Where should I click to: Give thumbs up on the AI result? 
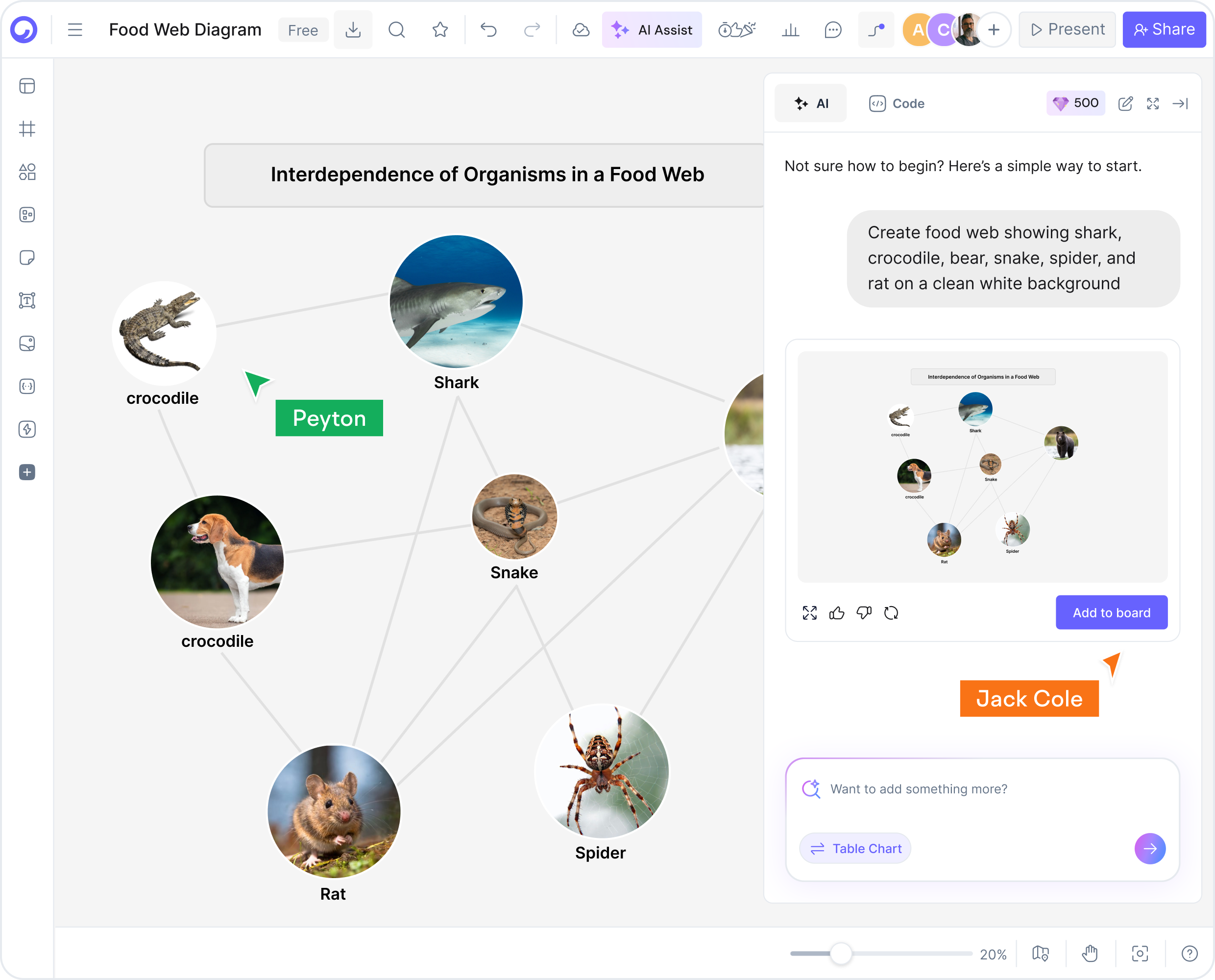837,613
